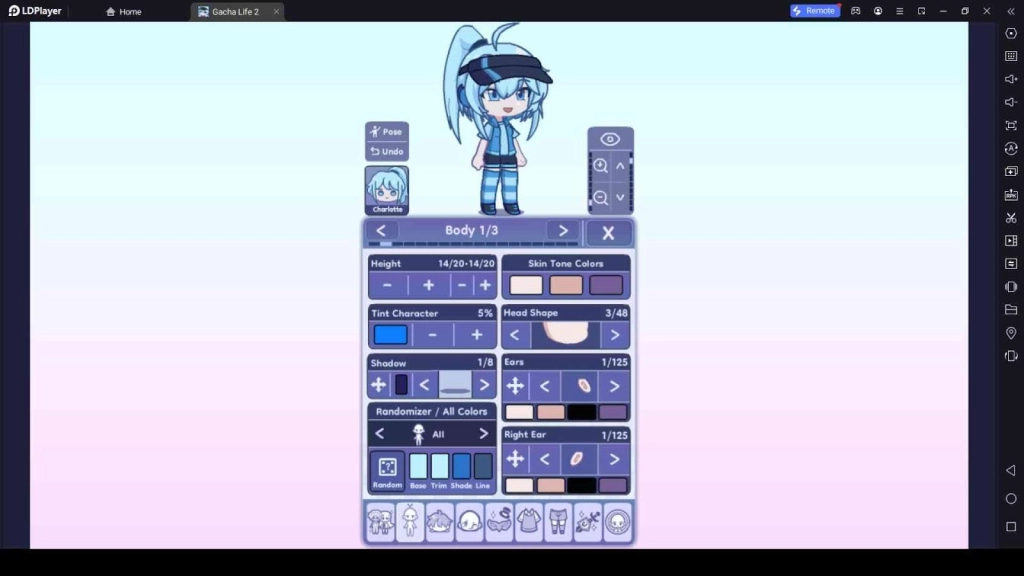Viewport: 1024px width, 576px height.
Task: Open the Hair category tab
Action: pyautogui.click(x=440, y=522)
